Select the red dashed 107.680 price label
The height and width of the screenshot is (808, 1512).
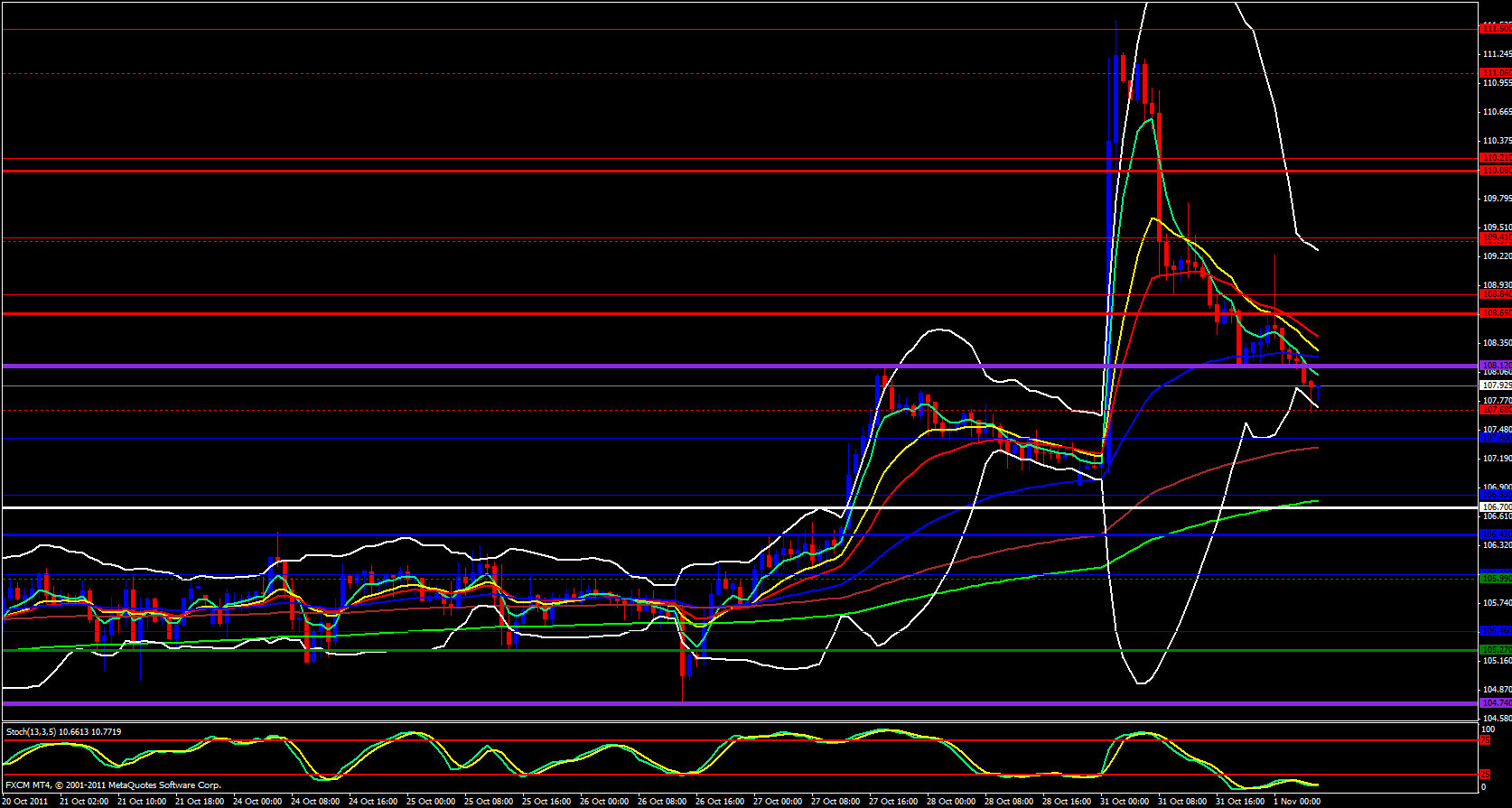[x=1496, y=410]
